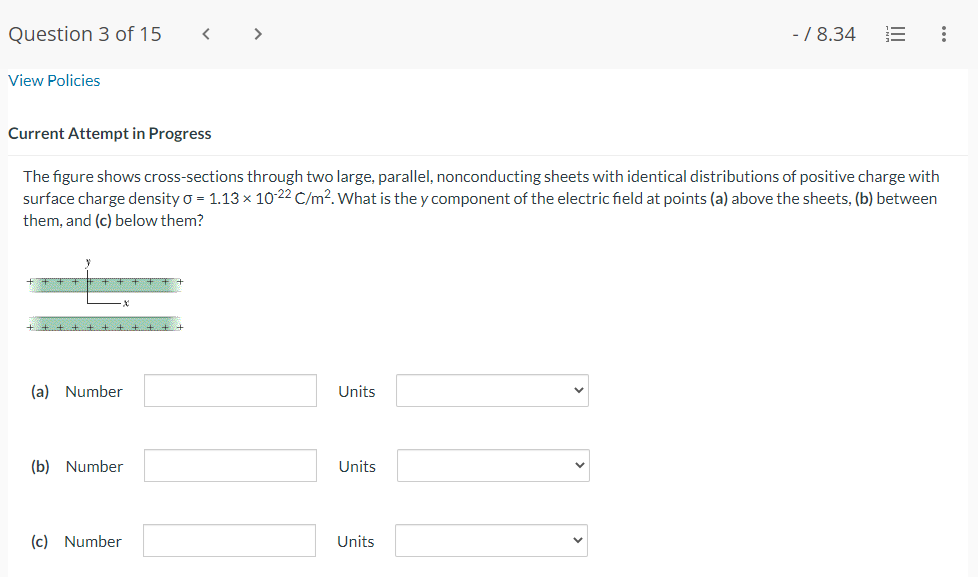The width and height of the screenshot is (978, 577).
Task: Expand the part (a) Units dropdown
Action: 492,391
